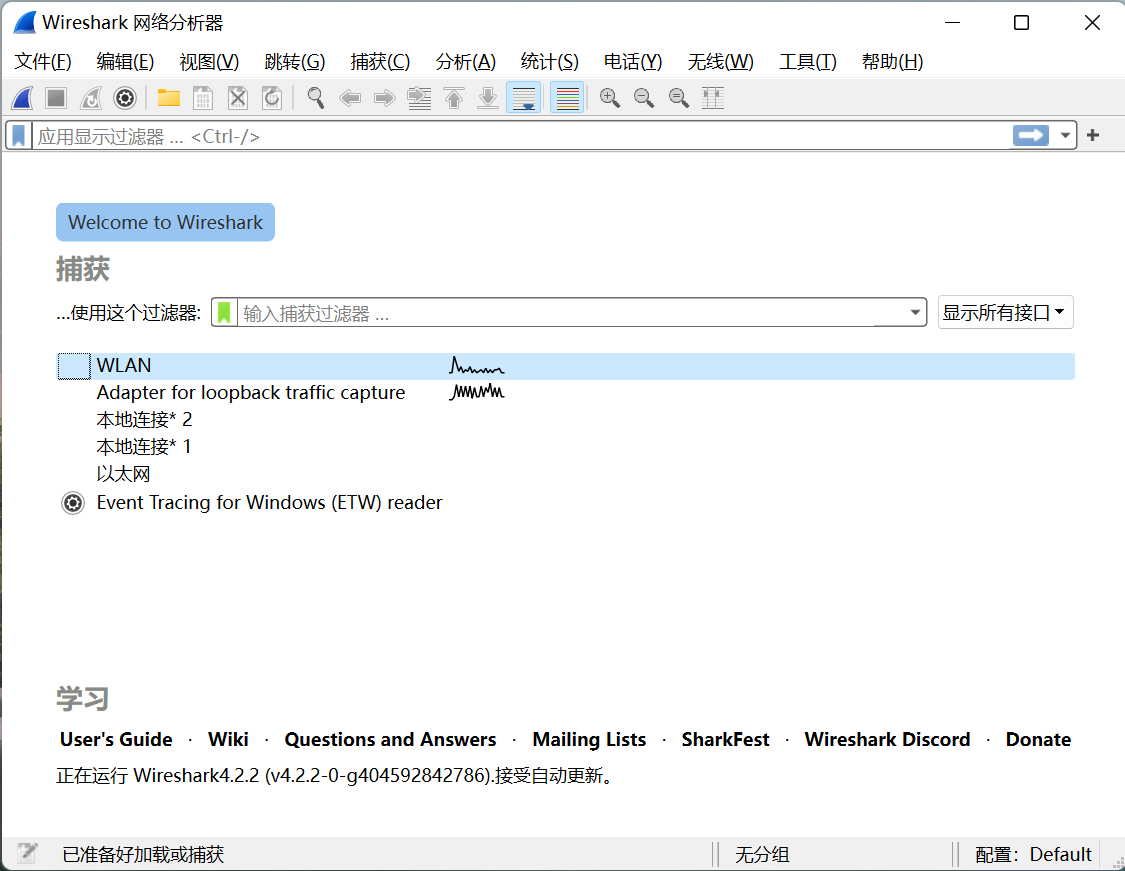Open expert information icon in status bar
Image resolution: width=1125 pixels, height=871 pixels.
[x=27, y=853]
